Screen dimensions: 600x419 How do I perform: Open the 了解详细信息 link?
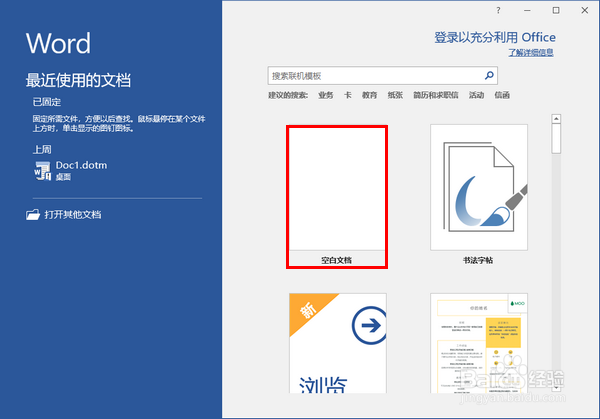click(531, 52)
